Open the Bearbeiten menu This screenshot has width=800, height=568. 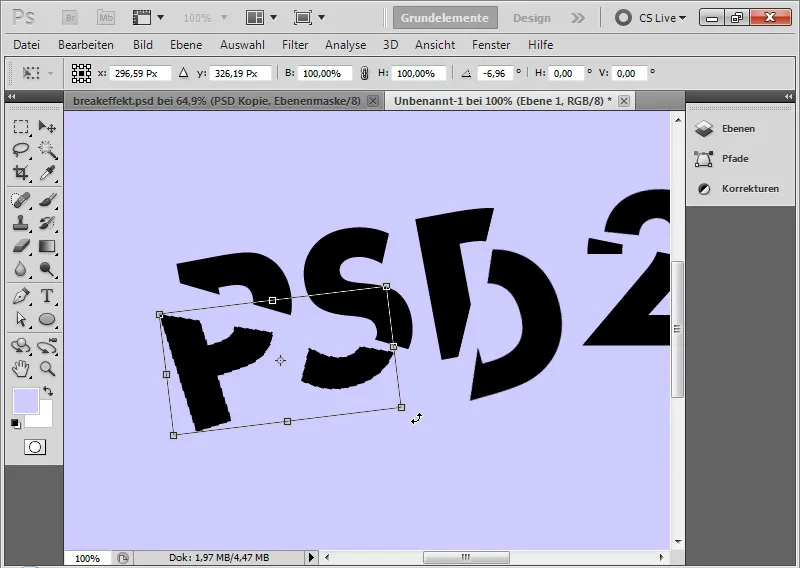(x=86, y=45)
